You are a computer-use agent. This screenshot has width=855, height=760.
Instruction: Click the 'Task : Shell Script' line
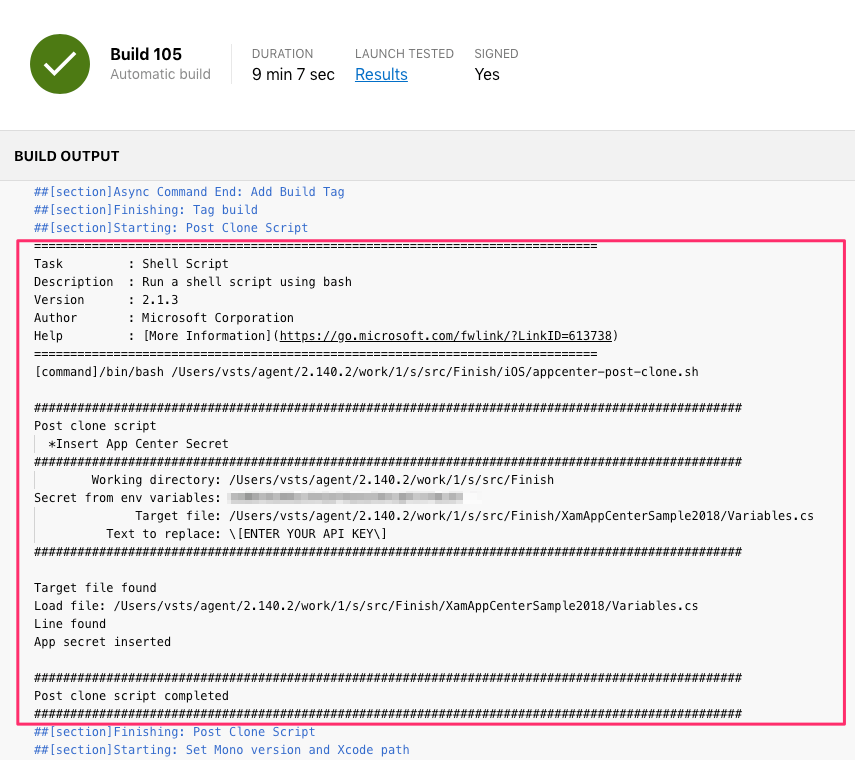[x=131, y=264]
